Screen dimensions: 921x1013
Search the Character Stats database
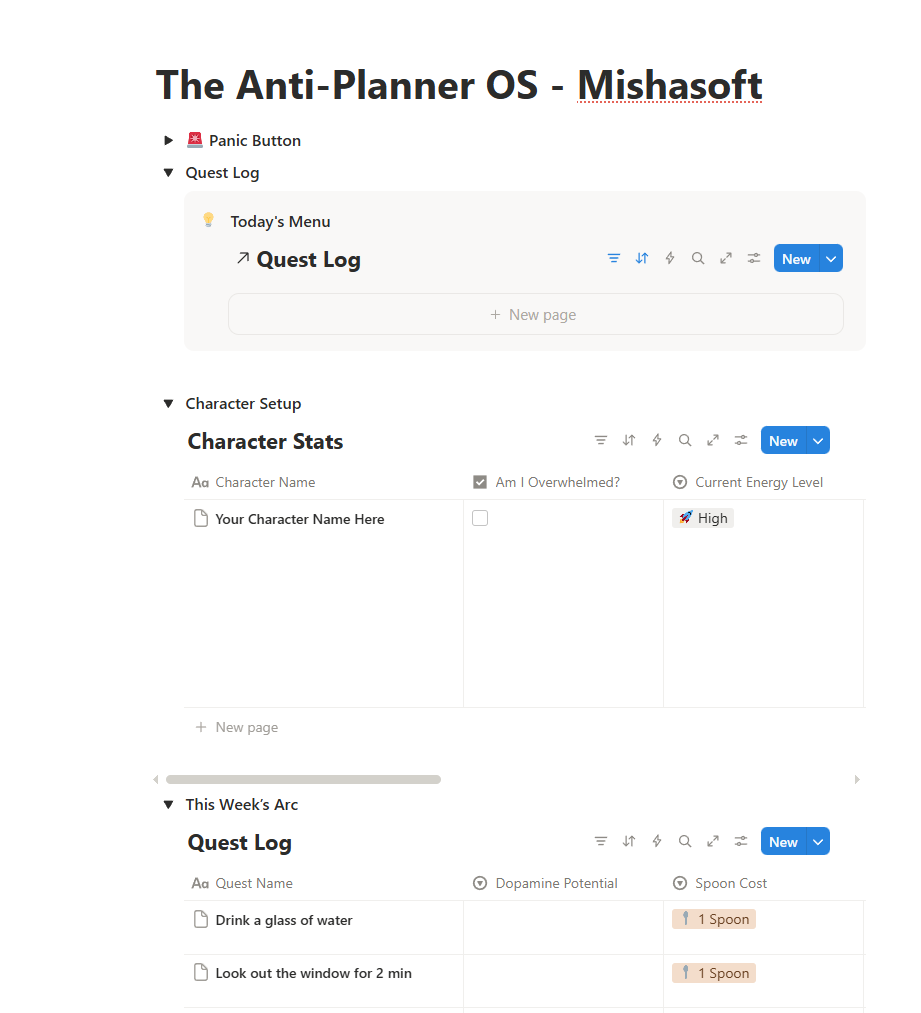[685, 441]
